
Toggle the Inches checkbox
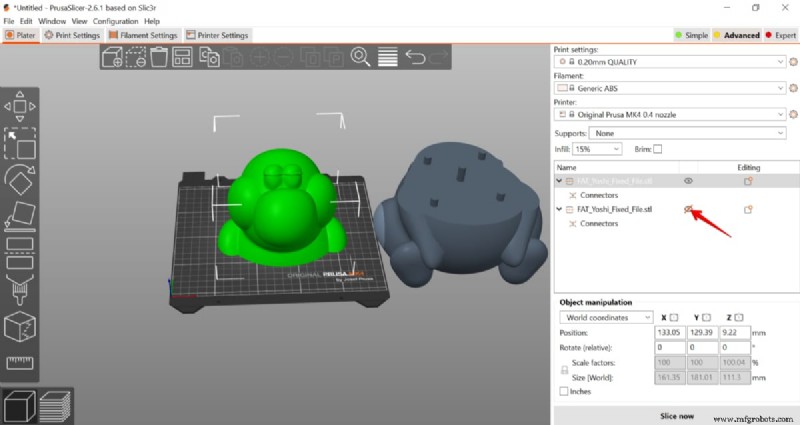click(x=564, y=391)
